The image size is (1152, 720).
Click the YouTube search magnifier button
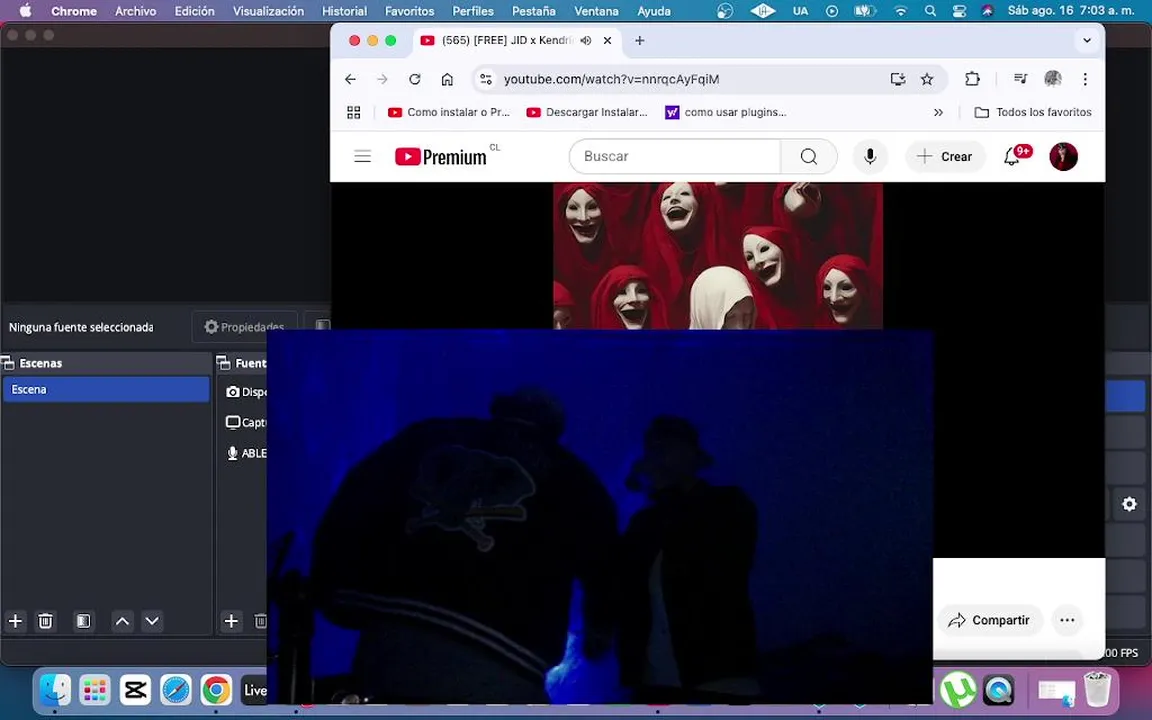tap(808, 156)
